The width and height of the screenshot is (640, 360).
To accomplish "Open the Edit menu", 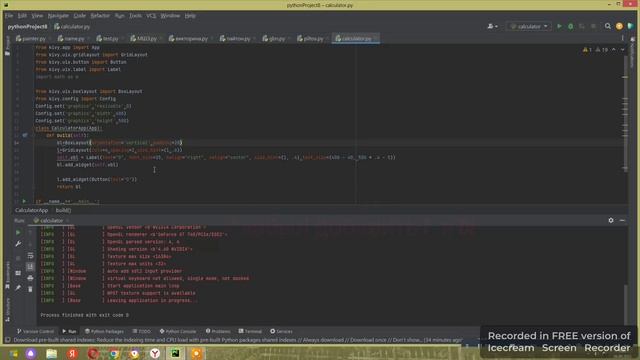I will tap(22, 16).
